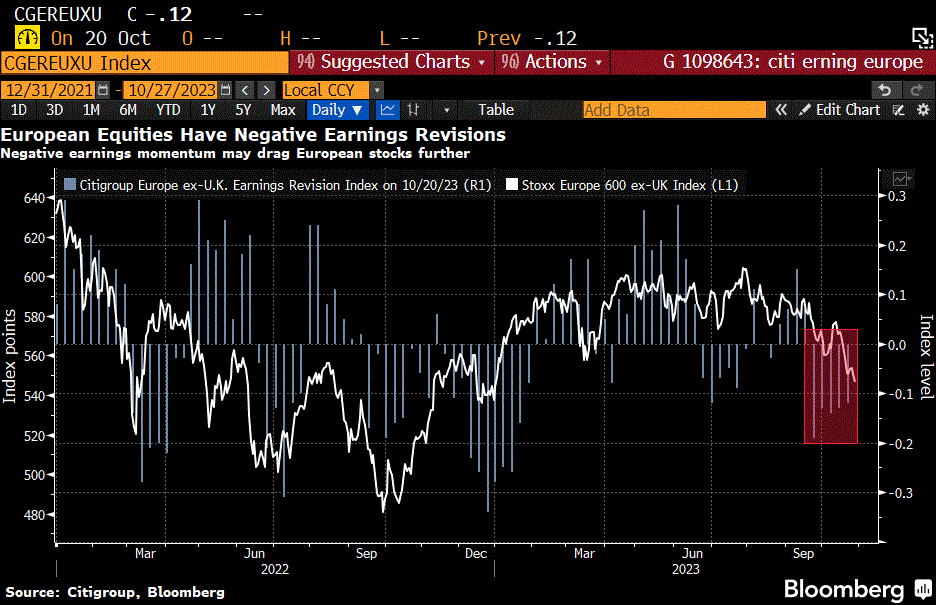Click the chart title European Equities Have Negative Earnings Revisions
This screenshot has width=936, height=605.
point(253,135)
